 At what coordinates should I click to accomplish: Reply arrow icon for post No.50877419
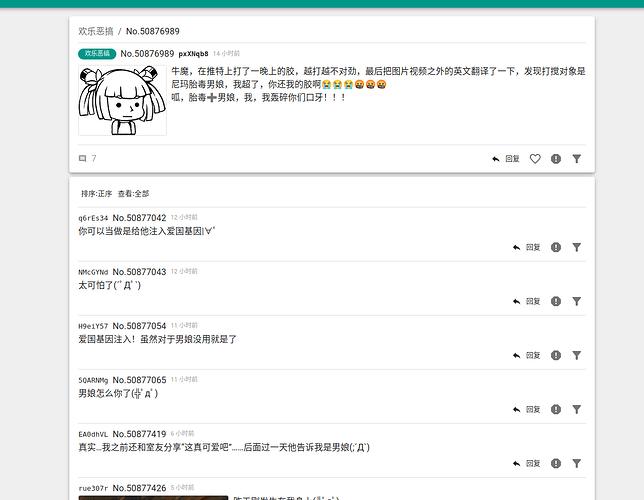pyautogui.click(x=516, y=464)
